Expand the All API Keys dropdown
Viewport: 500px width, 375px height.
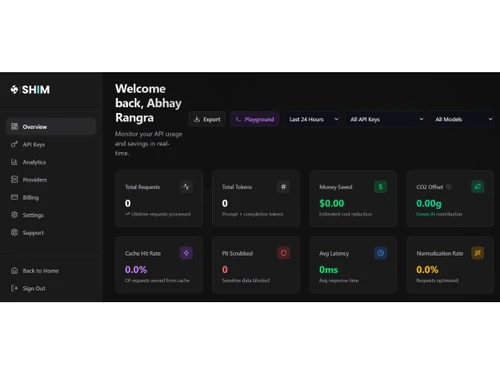[x=386, y=119]
